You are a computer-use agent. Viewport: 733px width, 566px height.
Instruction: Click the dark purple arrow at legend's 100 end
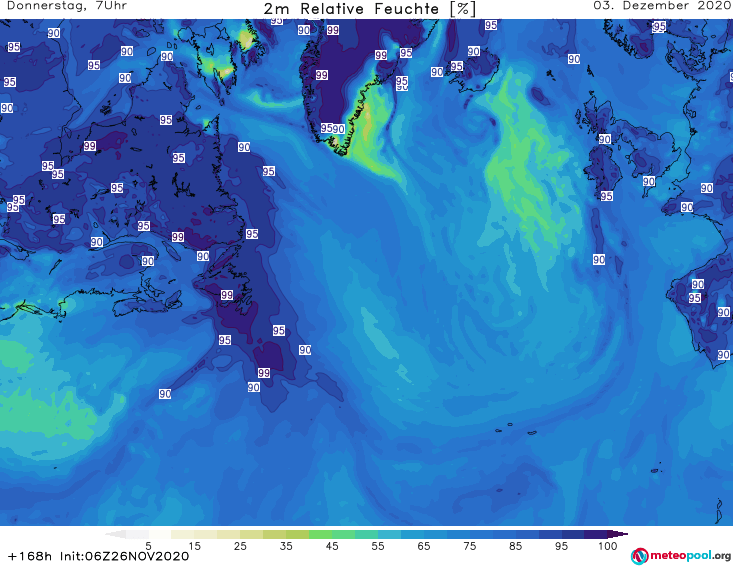click(618, 534)
